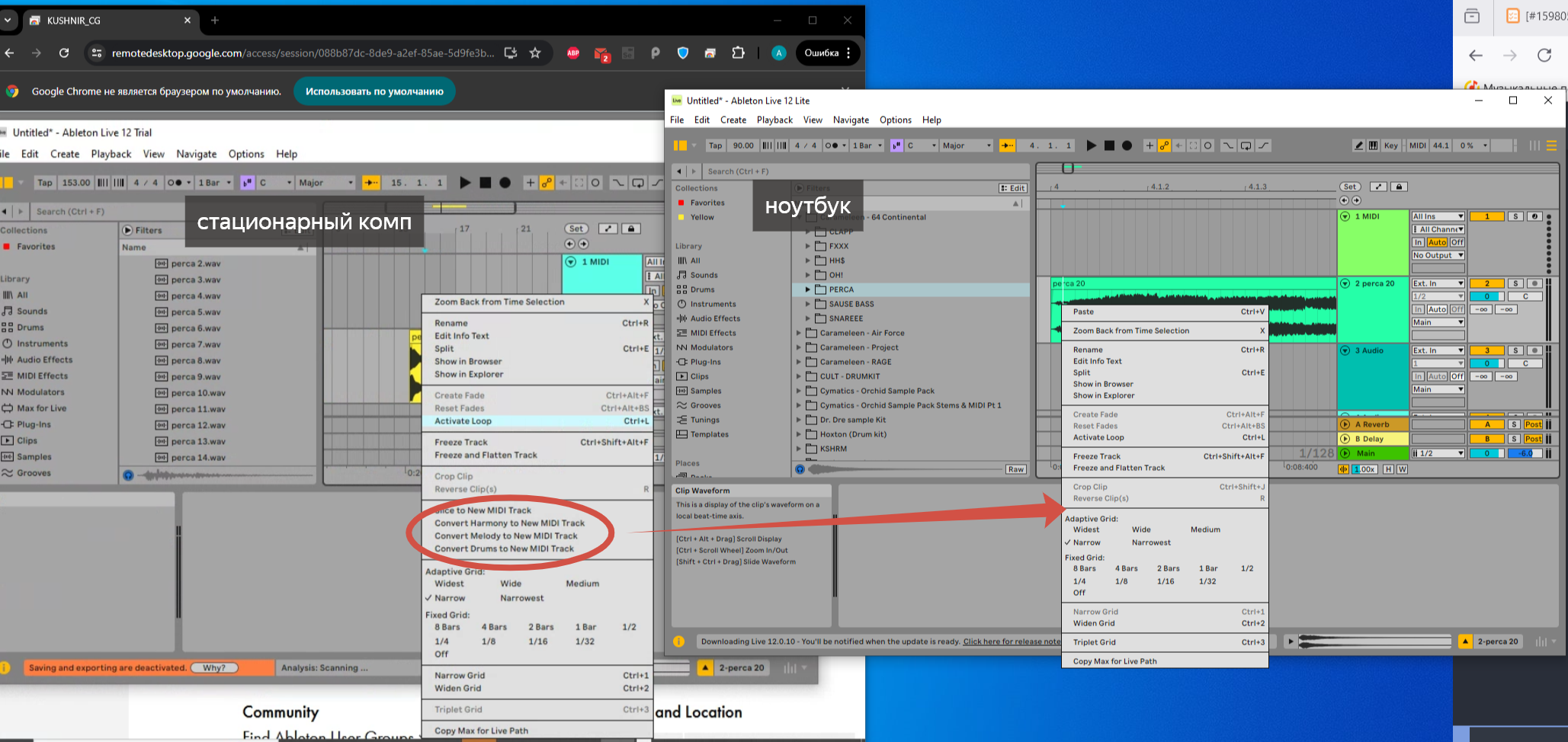Open All Ins input dropdown on 1 MIDI
1568x742 pixels.
[x=1438, y=216]
